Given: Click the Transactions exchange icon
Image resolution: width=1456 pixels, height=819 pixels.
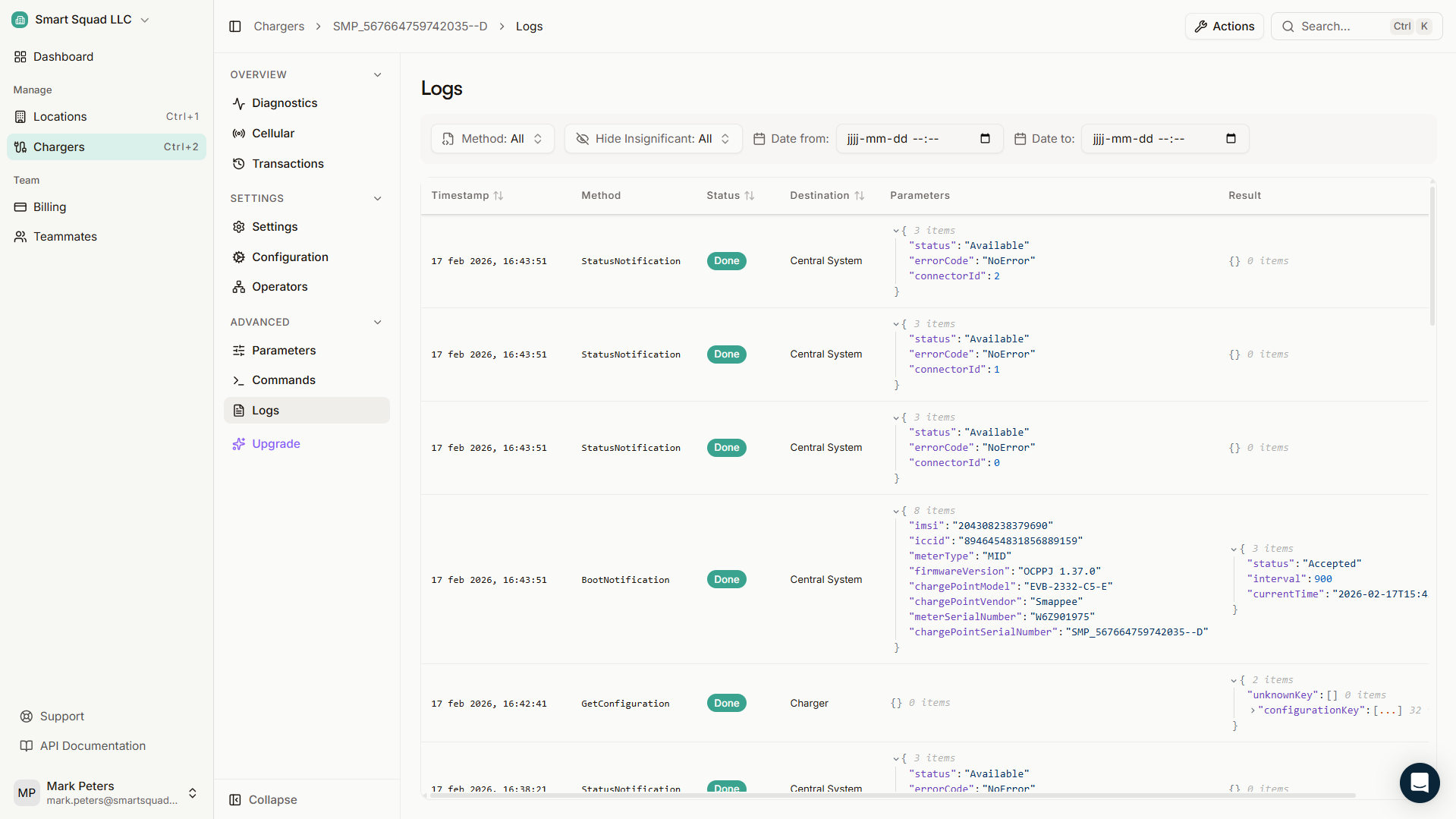Looking at the screenshot, I should tap(238, 163).
